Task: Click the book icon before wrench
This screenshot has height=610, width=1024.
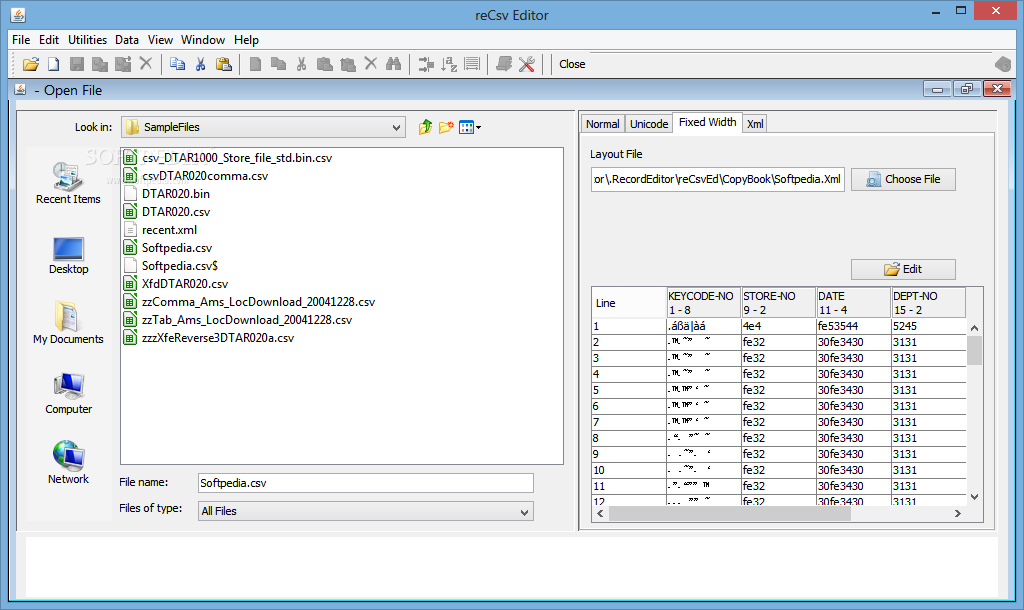Action: (504, 64)
